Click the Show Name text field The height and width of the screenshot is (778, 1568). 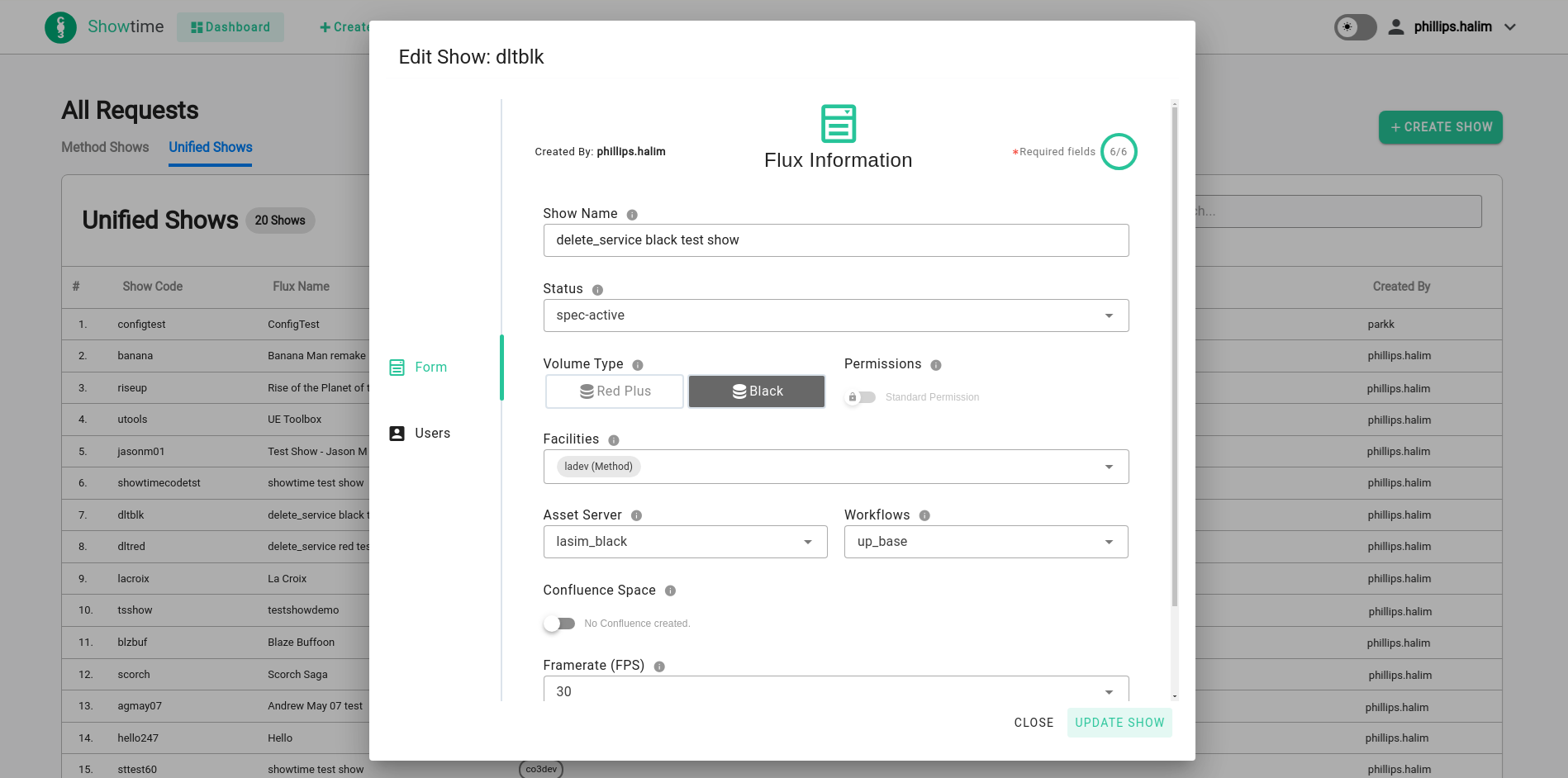[x=835, y=240]
